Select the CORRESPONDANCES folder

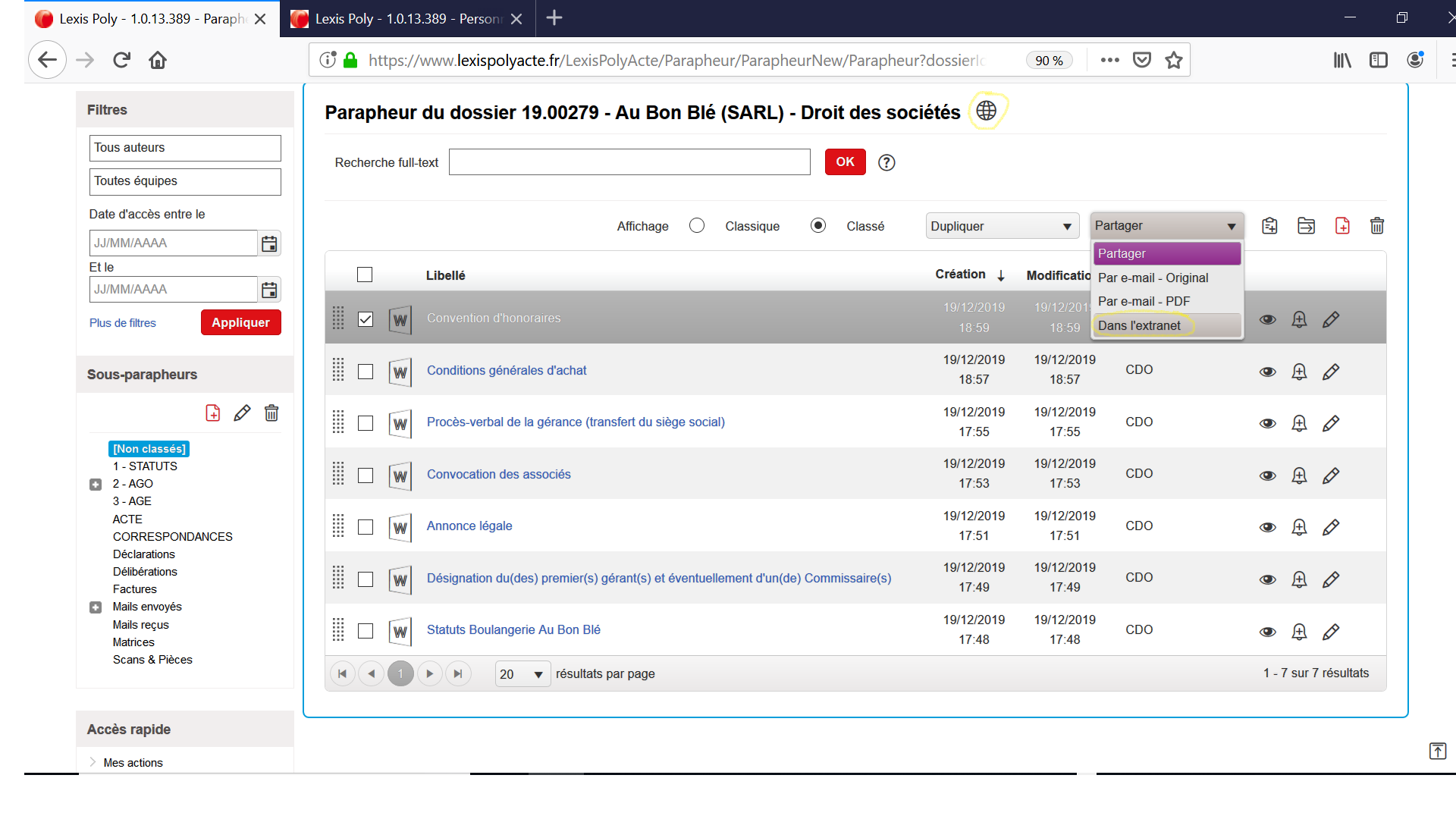pos(173,537)
